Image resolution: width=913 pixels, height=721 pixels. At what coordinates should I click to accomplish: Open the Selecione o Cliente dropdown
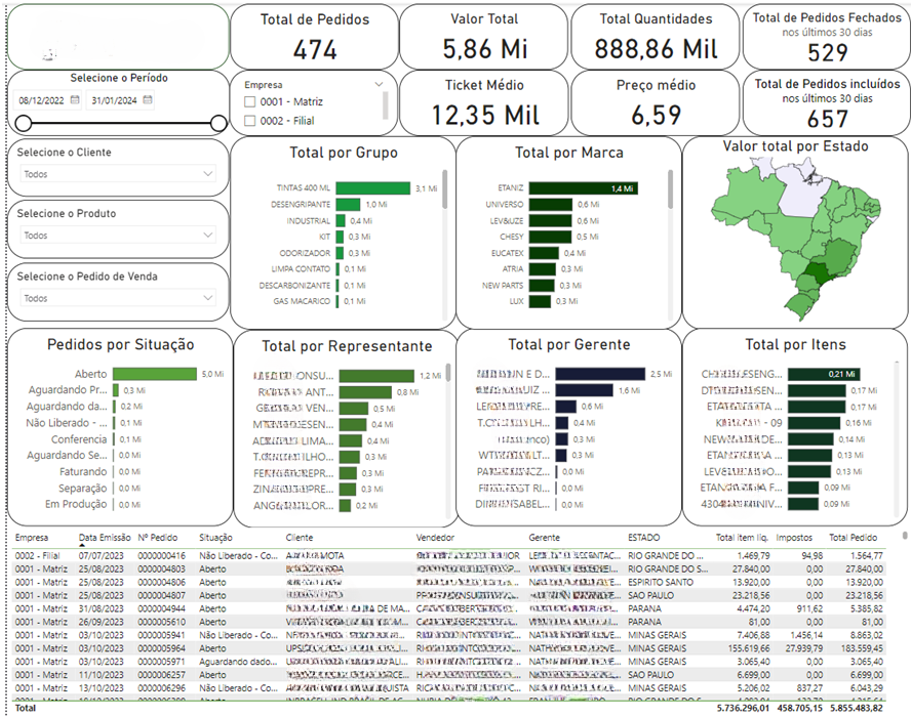119,174
